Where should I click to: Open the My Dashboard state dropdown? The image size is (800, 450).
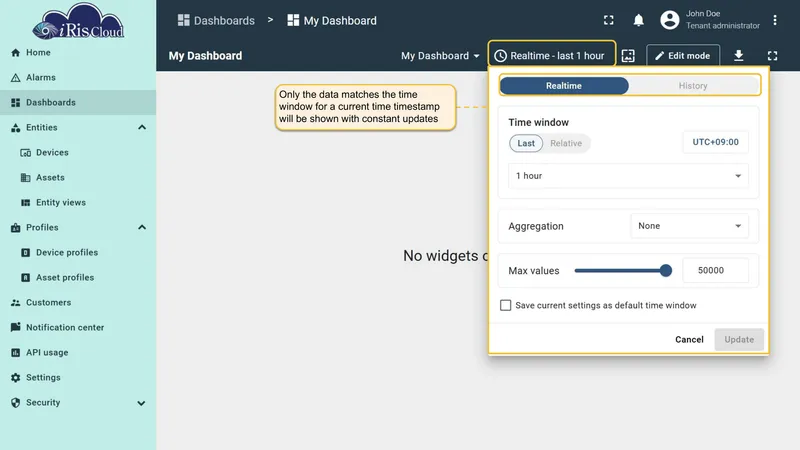(440, 56)
